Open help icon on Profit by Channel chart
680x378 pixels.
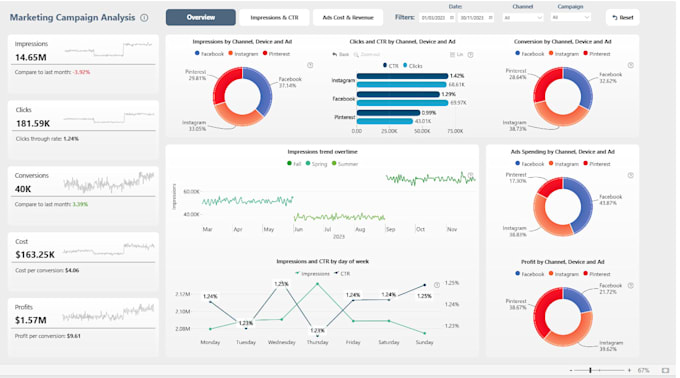(631, 285)
